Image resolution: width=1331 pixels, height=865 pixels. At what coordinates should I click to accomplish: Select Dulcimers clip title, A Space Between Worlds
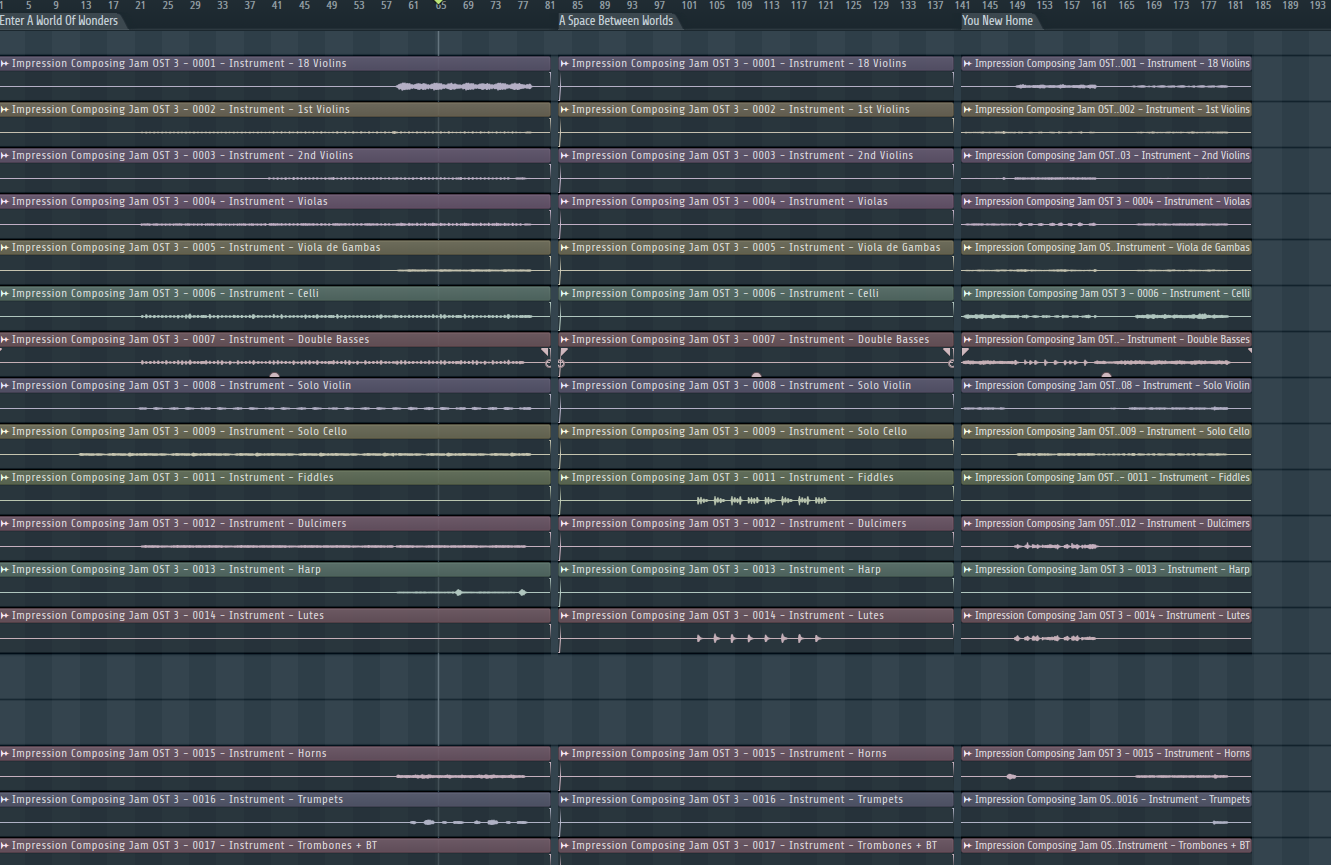(739, 524)
